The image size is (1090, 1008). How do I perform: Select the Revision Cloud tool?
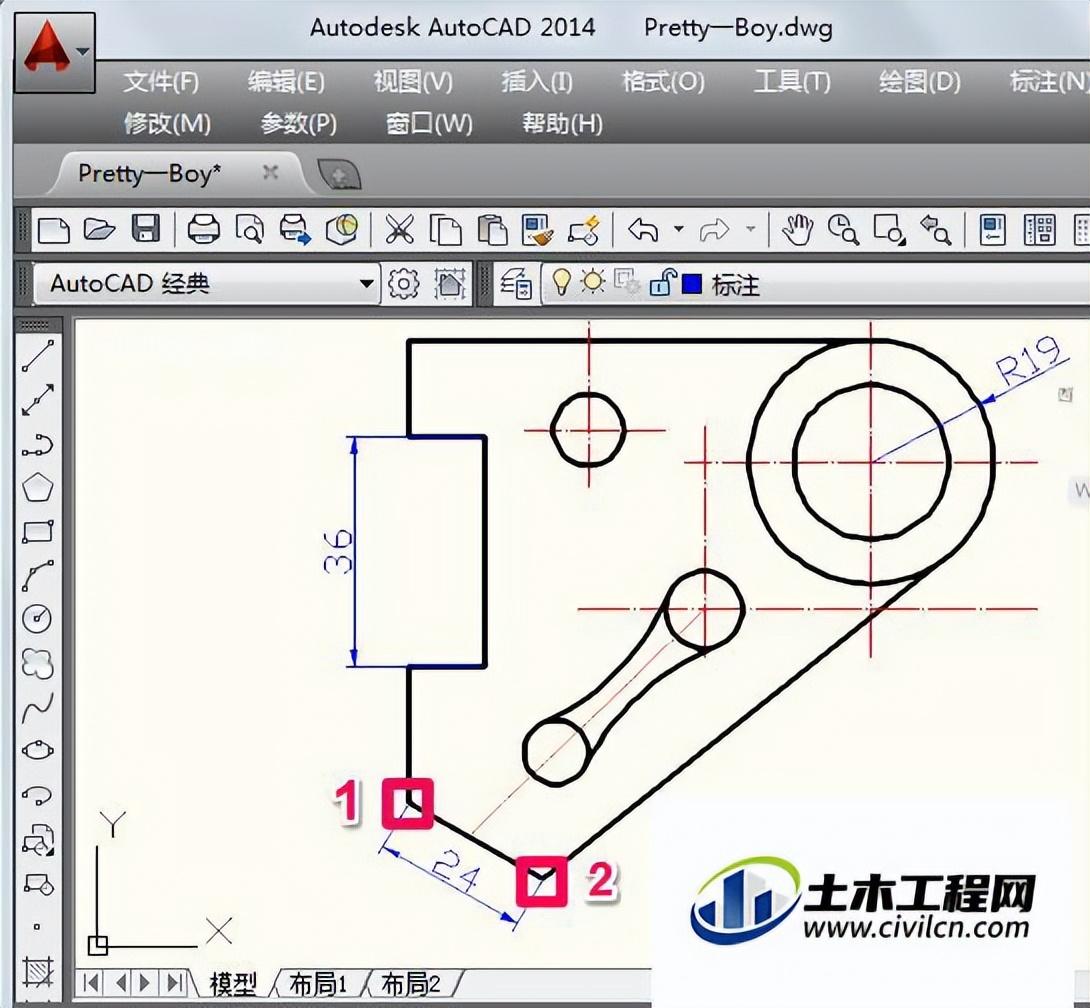click(x=37, y=663)
